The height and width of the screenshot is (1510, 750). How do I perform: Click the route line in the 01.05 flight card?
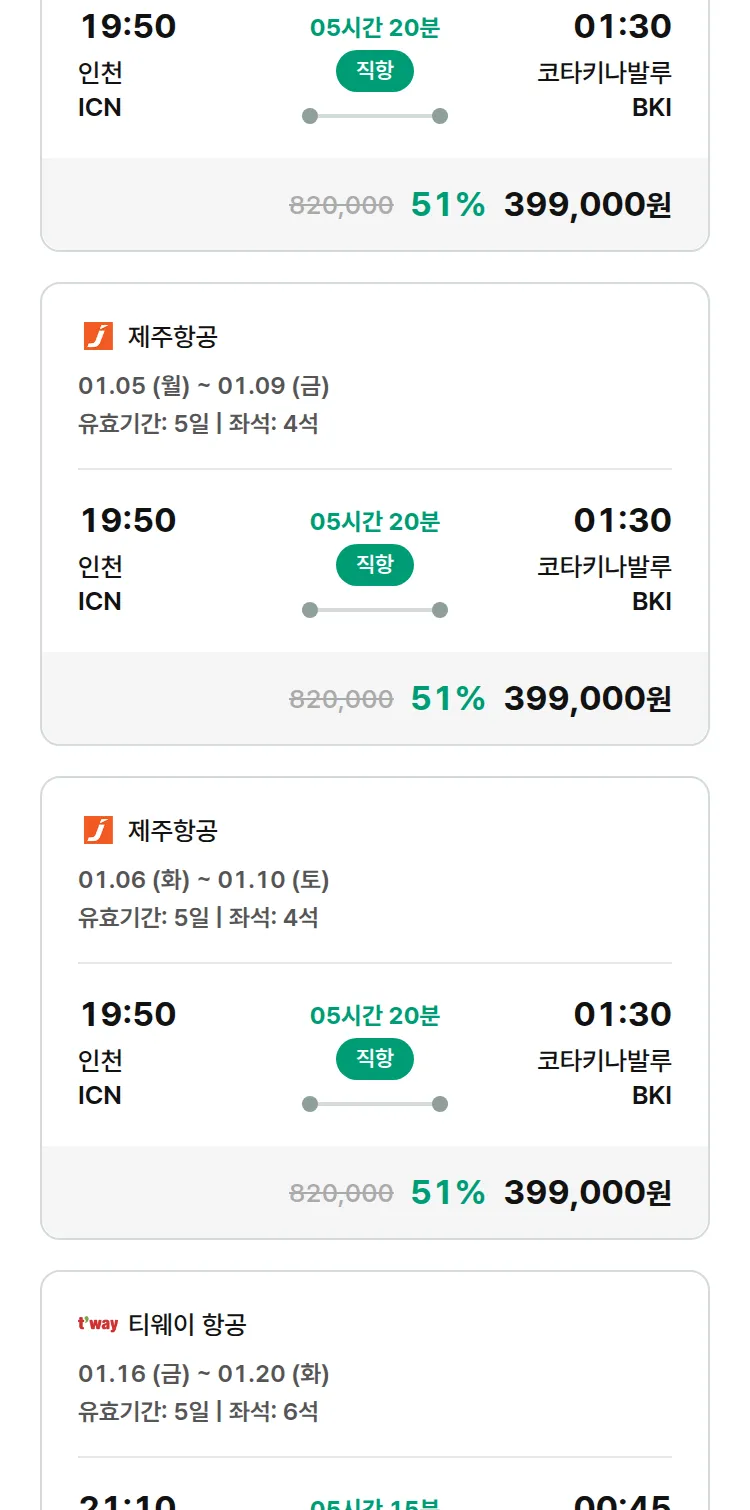[375, 610]
